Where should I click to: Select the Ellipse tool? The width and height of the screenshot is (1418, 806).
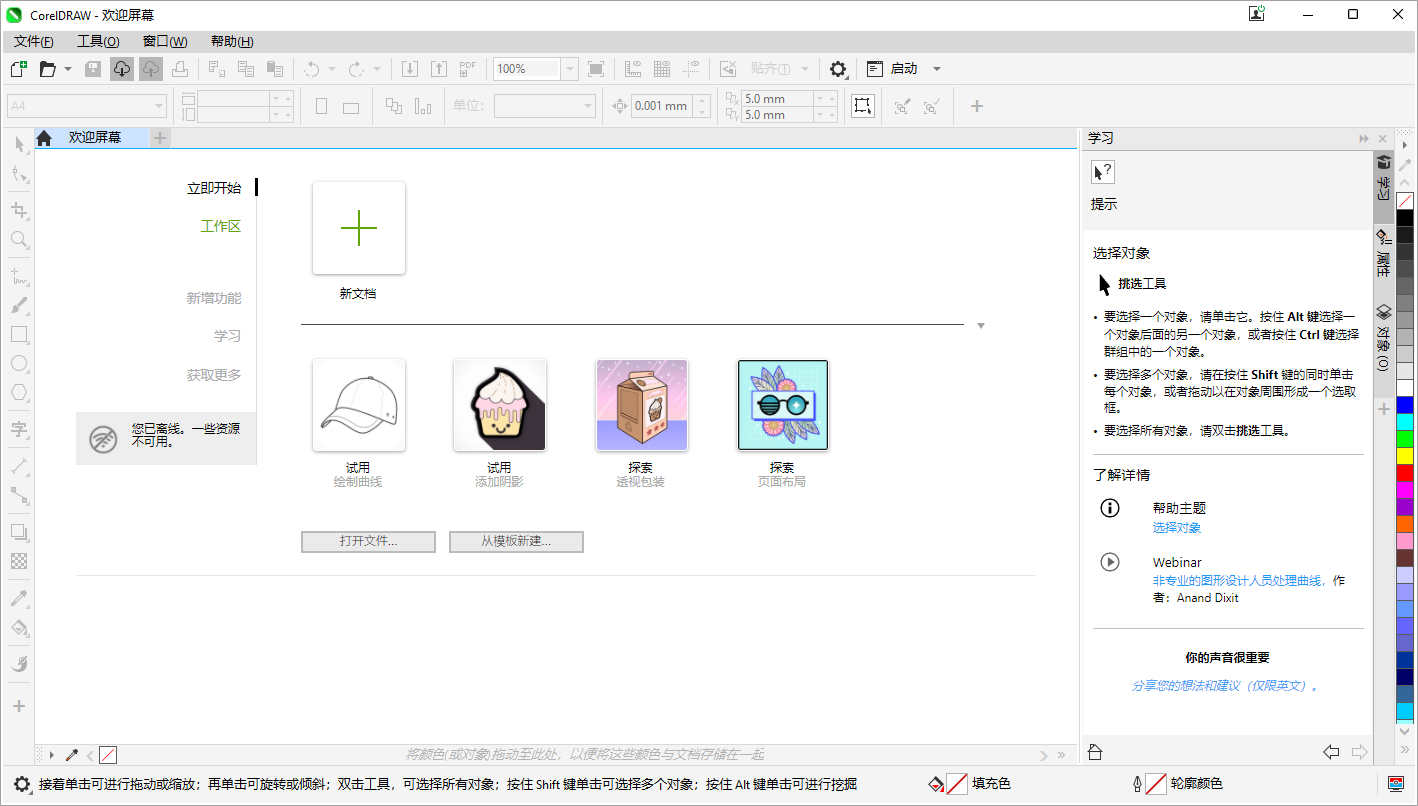click(x=19, y=363)
